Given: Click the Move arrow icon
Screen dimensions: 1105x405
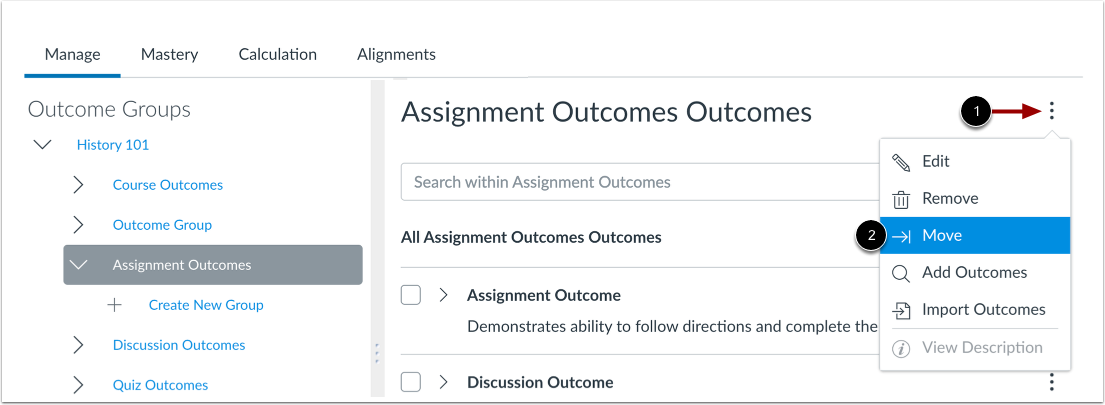Looking at the screenshot, I should 901,236.
